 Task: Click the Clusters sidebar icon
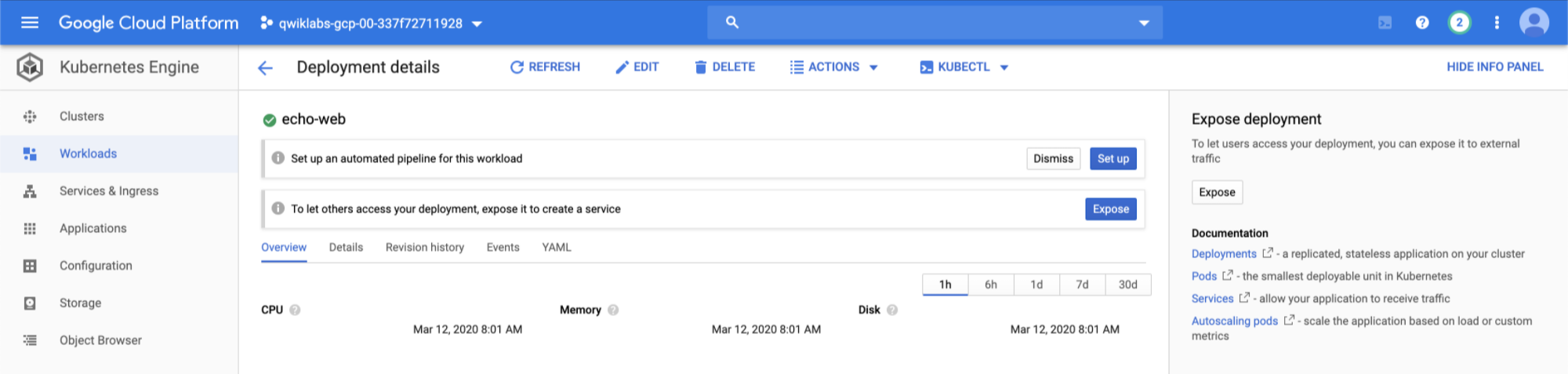click(30, 116)
